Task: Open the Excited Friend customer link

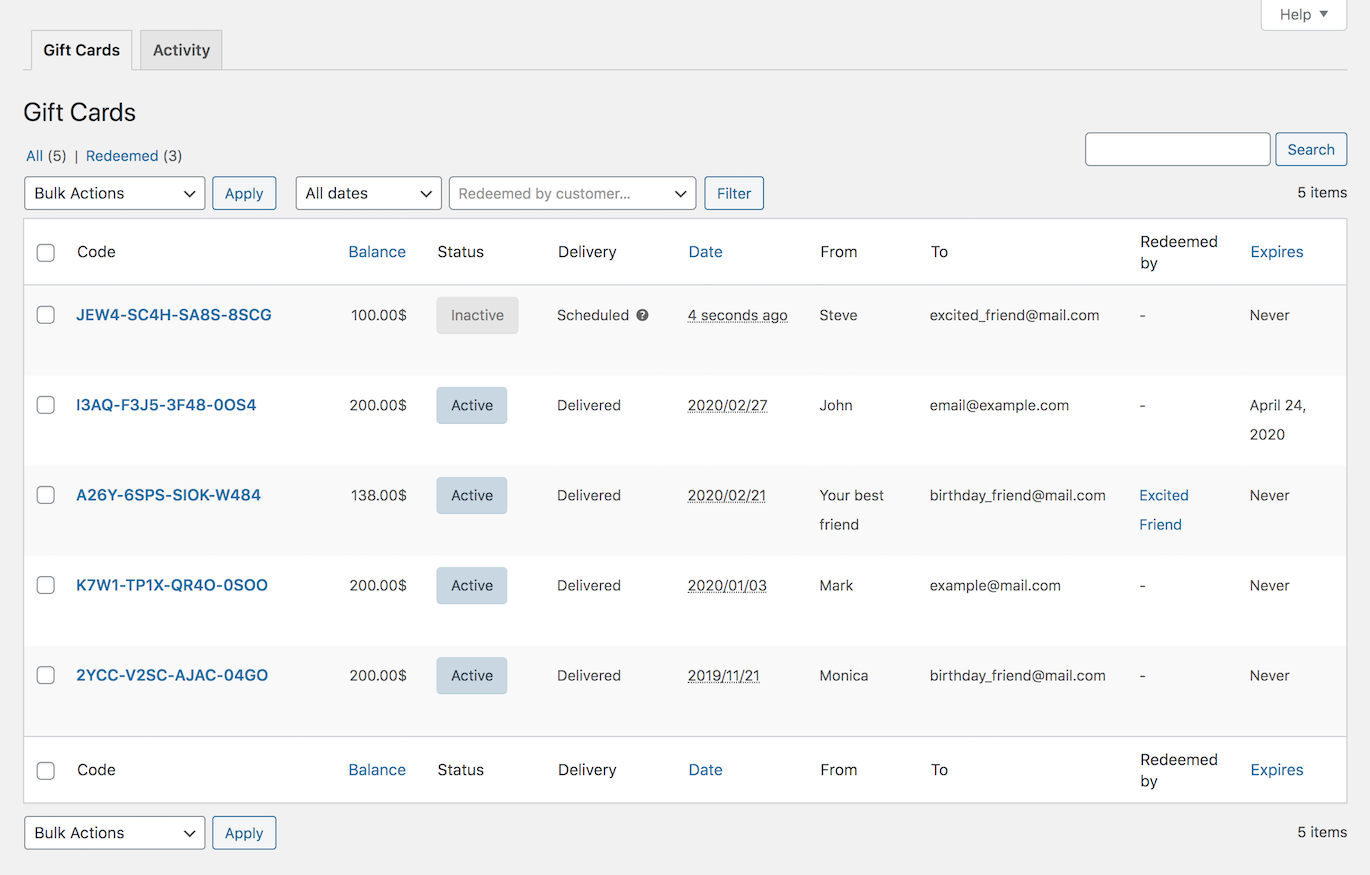Action: coord(1164,510)
